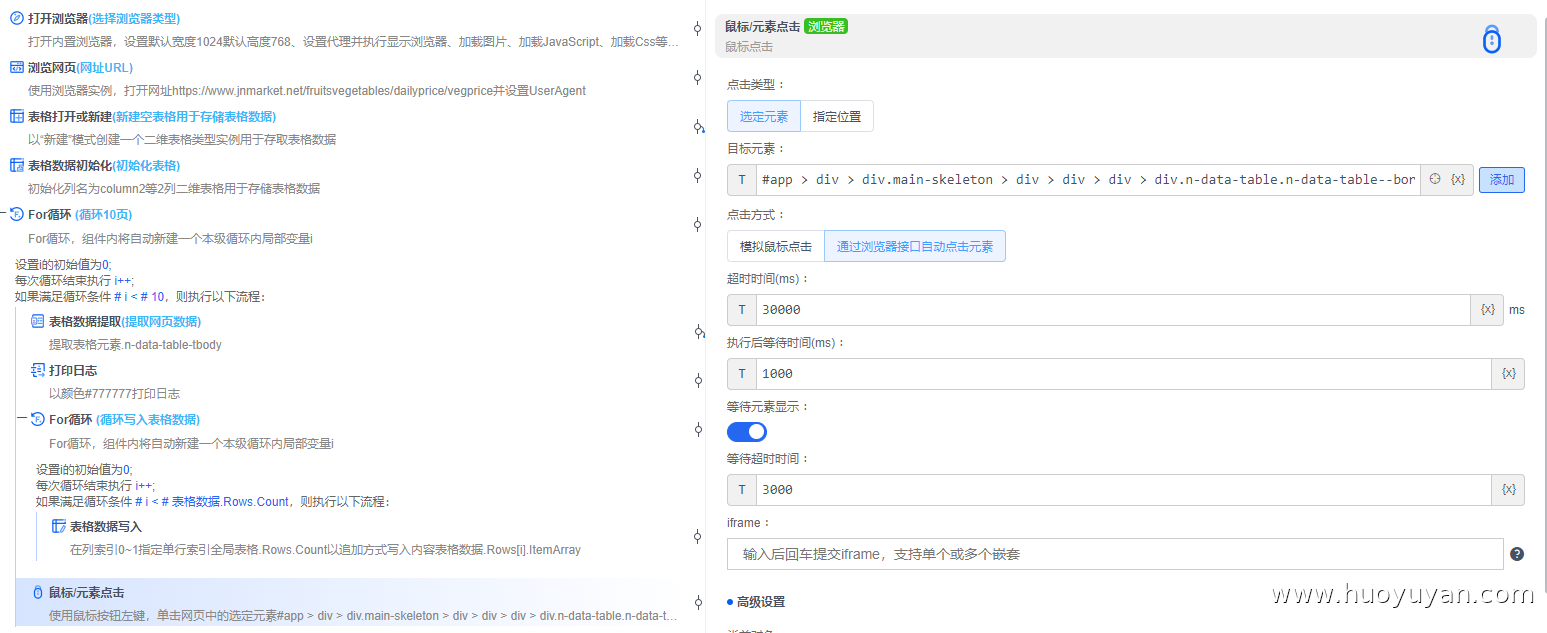Open the (提取网页数据) link
This screenshot has height=633, width=1547.
(161, 321)
